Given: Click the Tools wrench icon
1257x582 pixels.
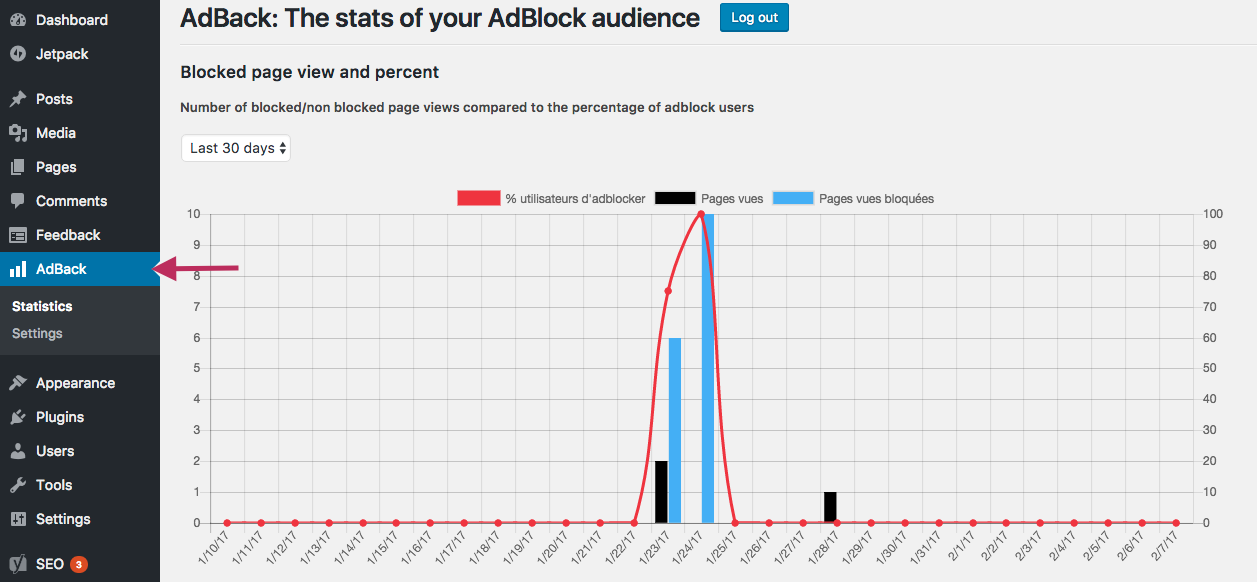Looking at the screenshot, I should pyautogui.click(x=18, y=485).
